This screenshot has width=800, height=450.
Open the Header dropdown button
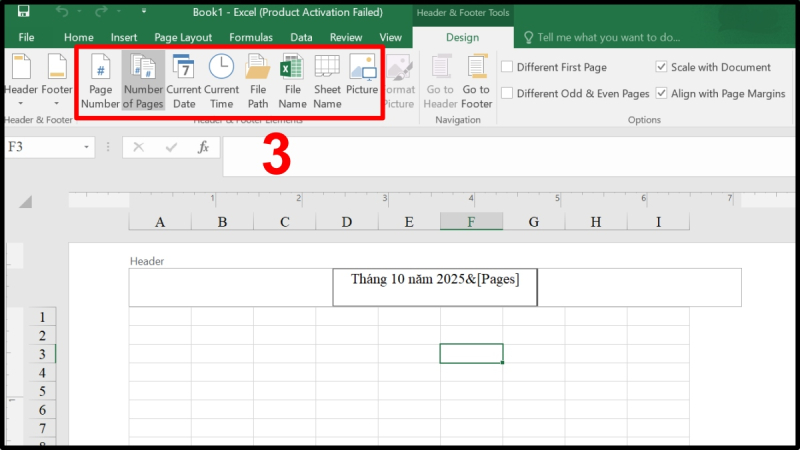(x=21, y=81)
